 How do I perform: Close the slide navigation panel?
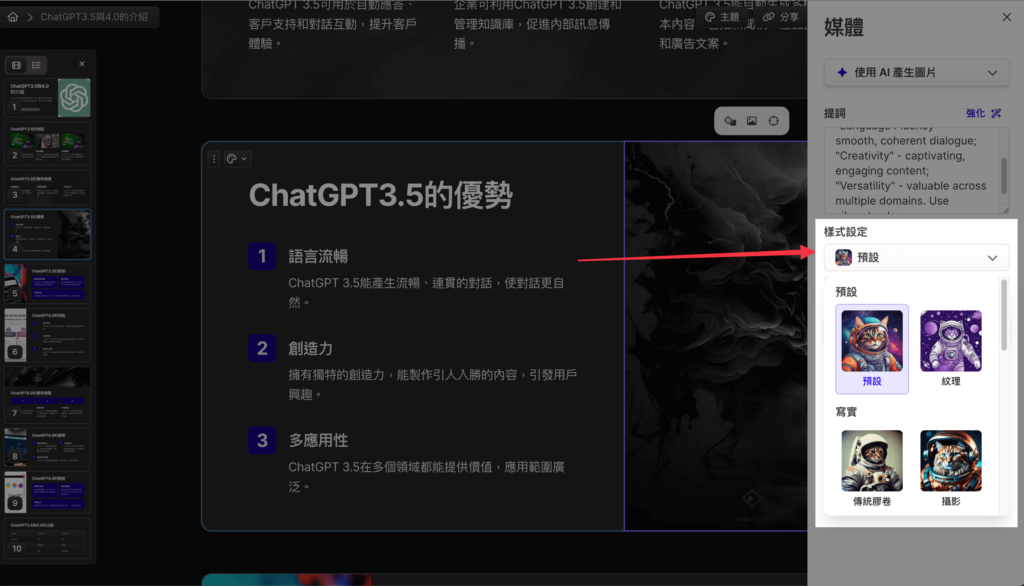(x=81, y=64)
